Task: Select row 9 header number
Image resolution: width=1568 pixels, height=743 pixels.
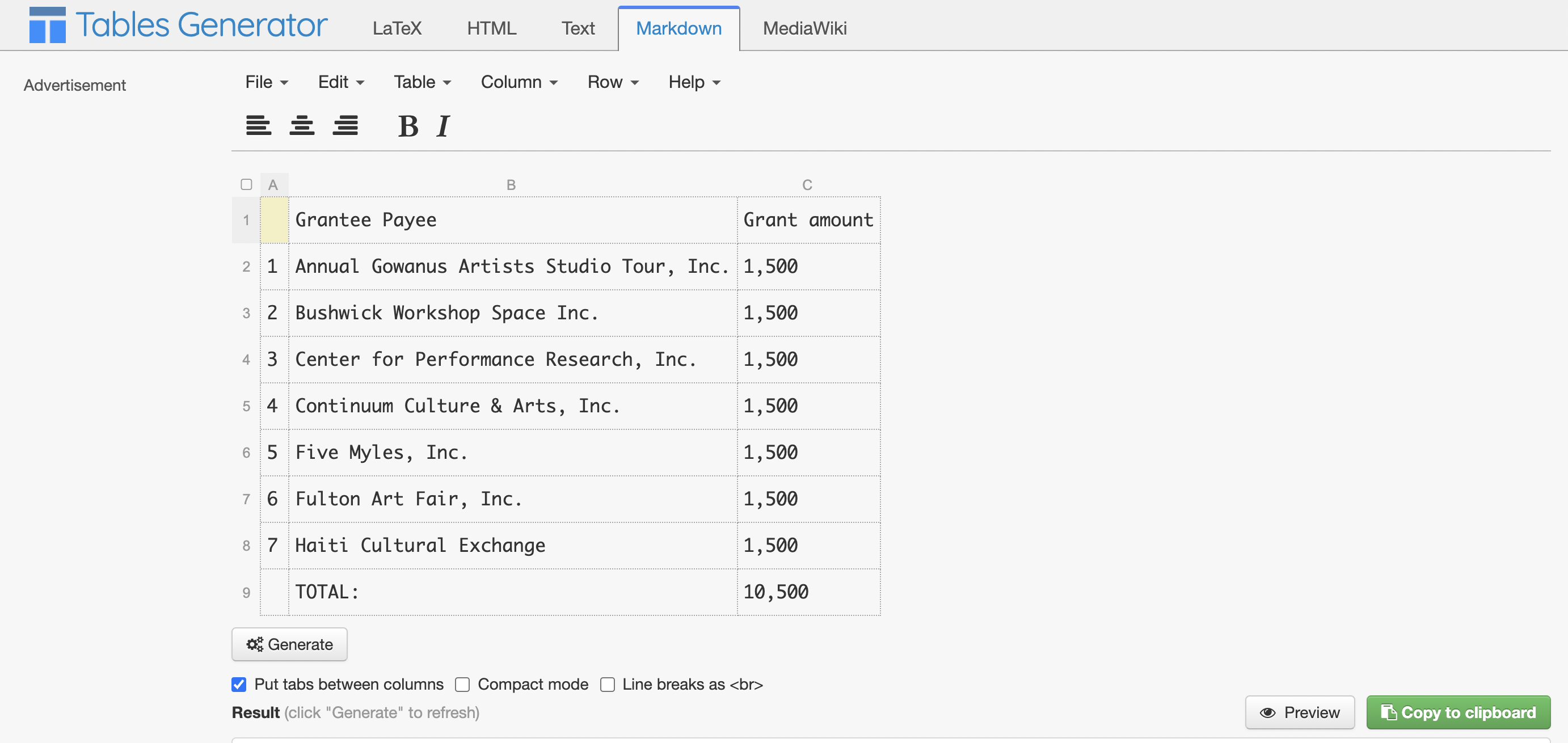Action: click(x=246, y=593)
